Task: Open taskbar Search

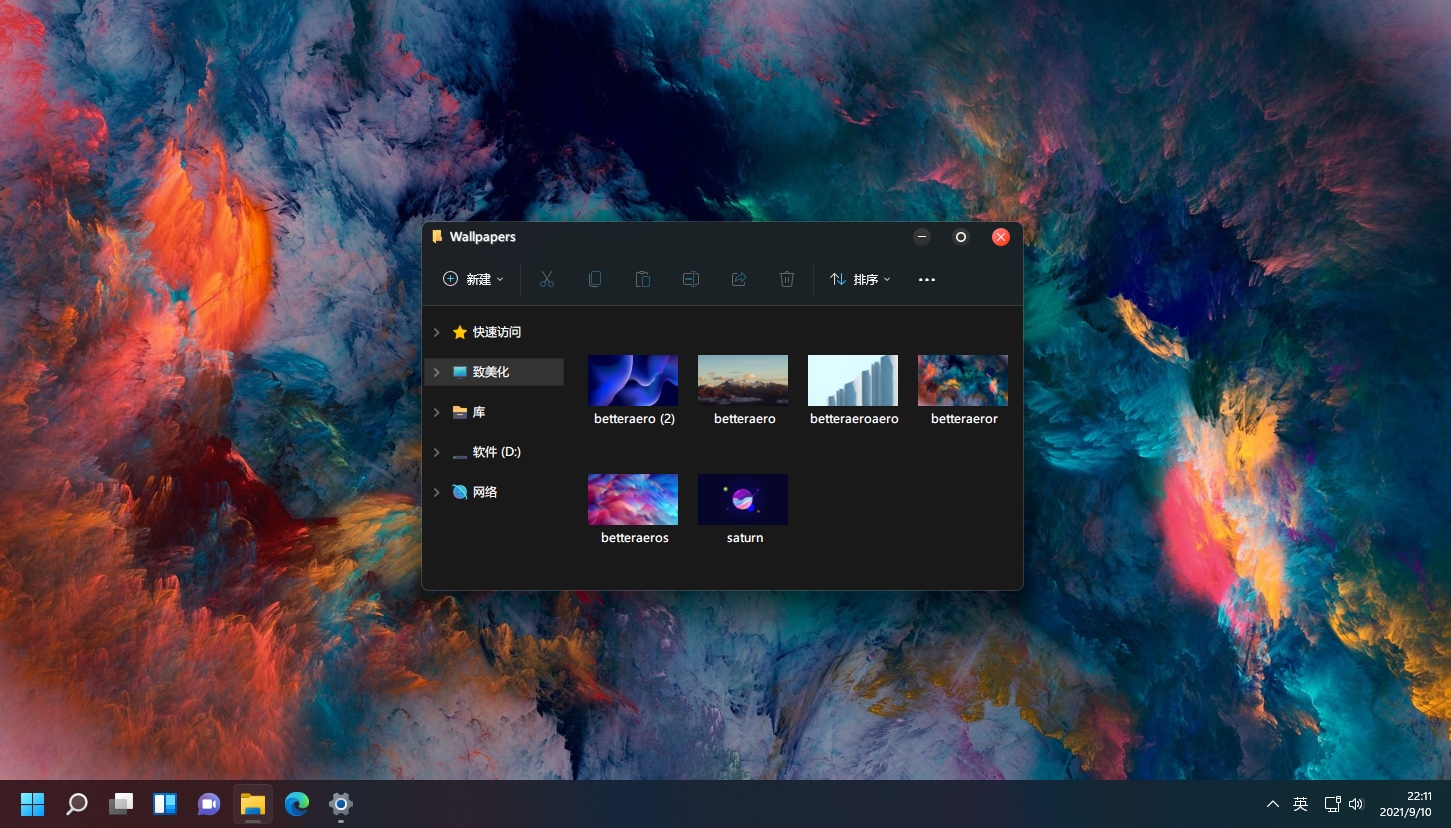Action: click(x=77, y=804)
